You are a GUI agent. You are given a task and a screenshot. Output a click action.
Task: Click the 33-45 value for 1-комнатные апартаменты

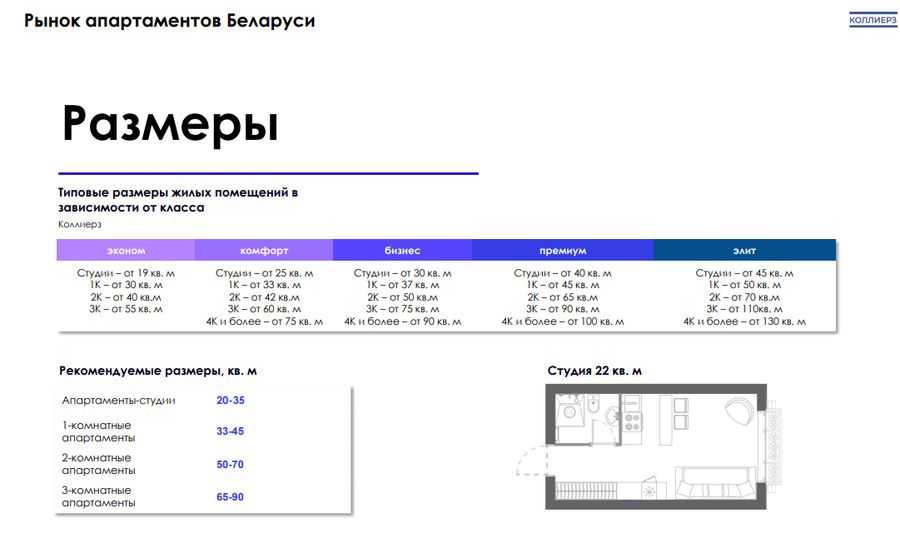coord(230,432)
